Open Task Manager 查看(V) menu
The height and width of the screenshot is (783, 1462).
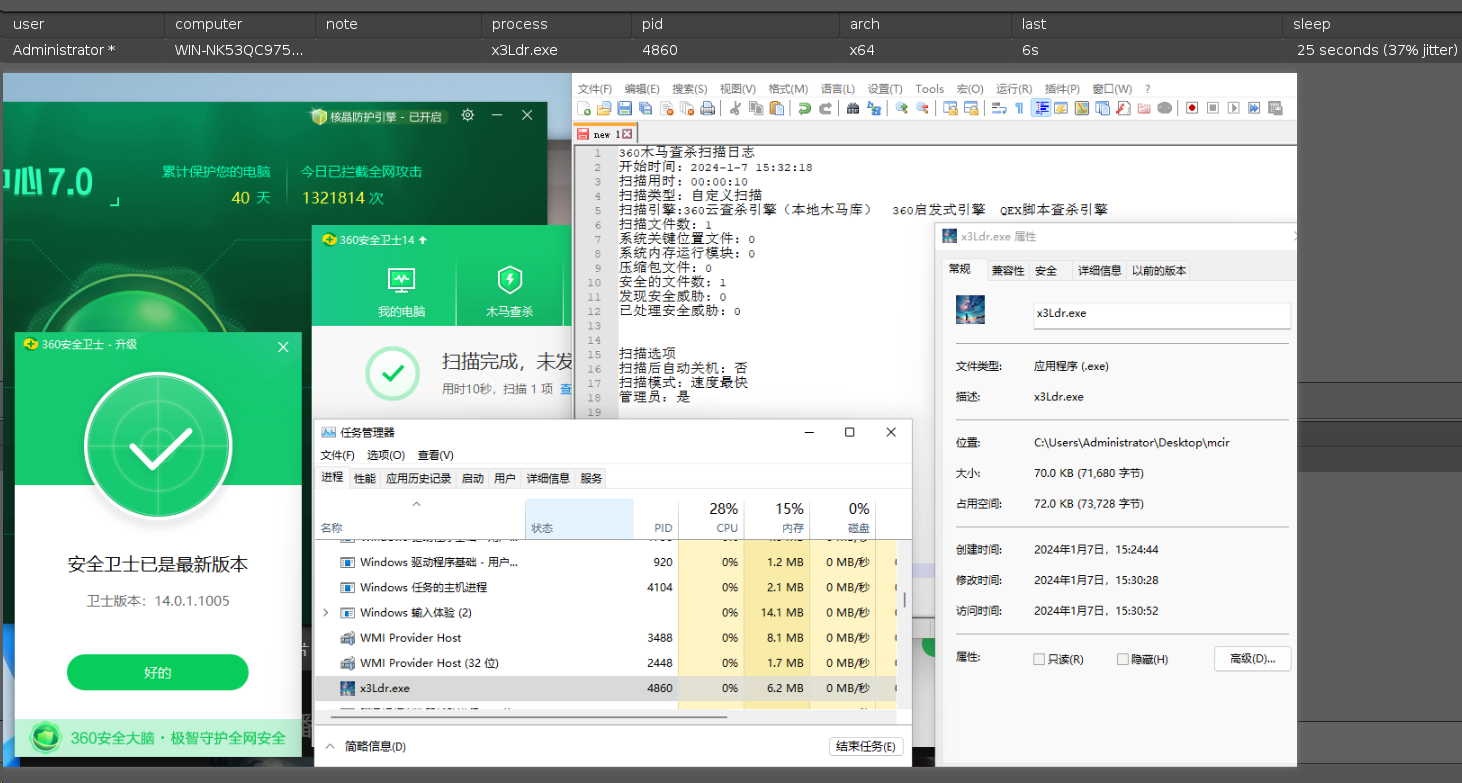tap(436, 455)
